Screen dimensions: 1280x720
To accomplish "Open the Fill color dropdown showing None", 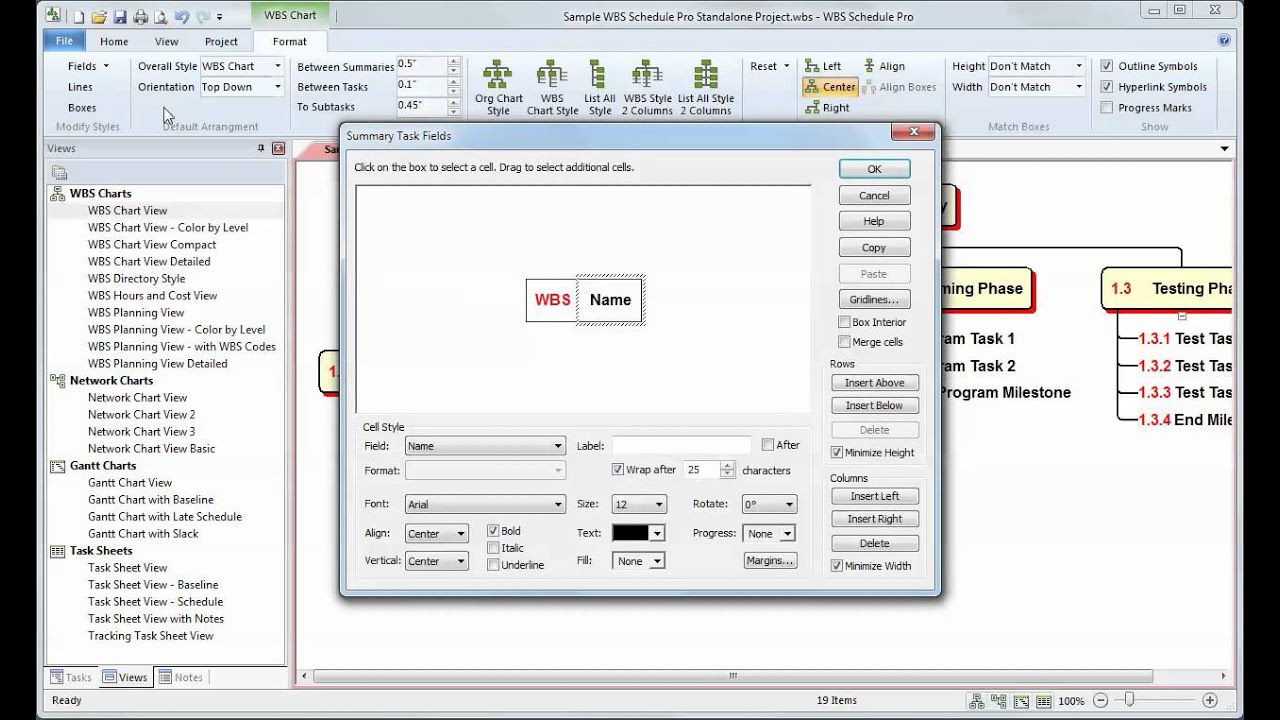I will pyautogui.click(x=639, y=561).
